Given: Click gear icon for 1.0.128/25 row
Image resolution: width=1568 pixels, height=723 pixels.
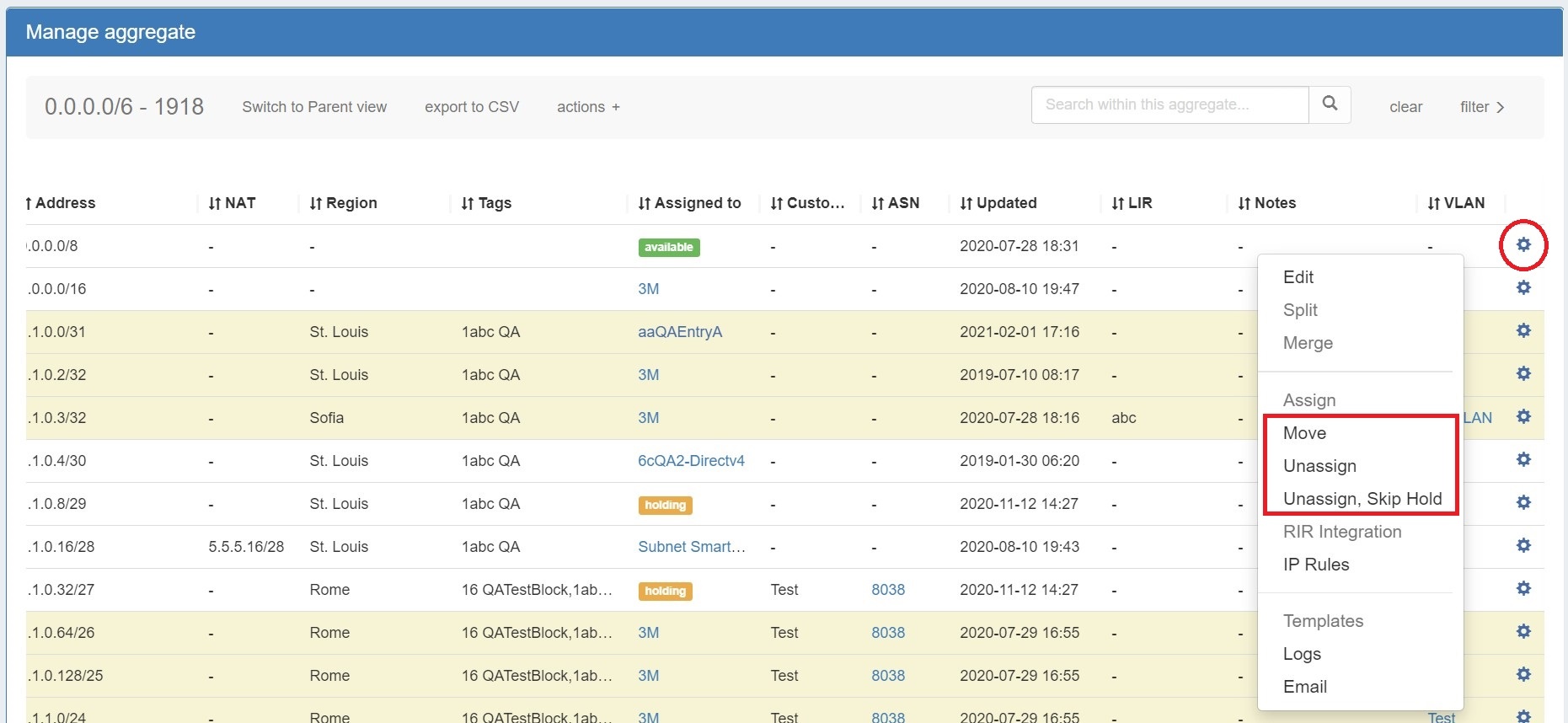Looking at the screenshot, I should (1523, 674).
